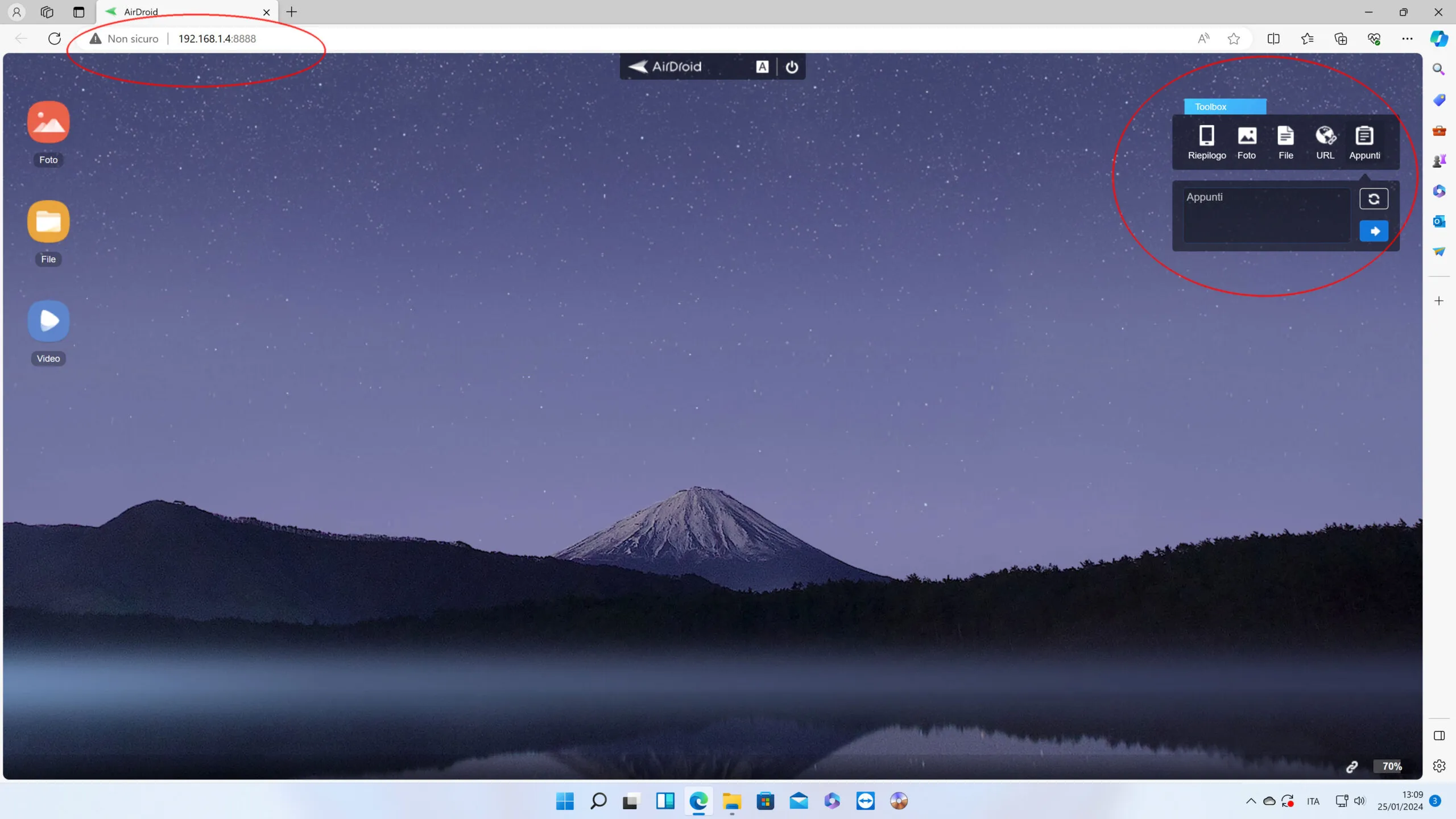Click the link icon near battery indicator
Screen dimensions: 1456x819
[1351, 766]
